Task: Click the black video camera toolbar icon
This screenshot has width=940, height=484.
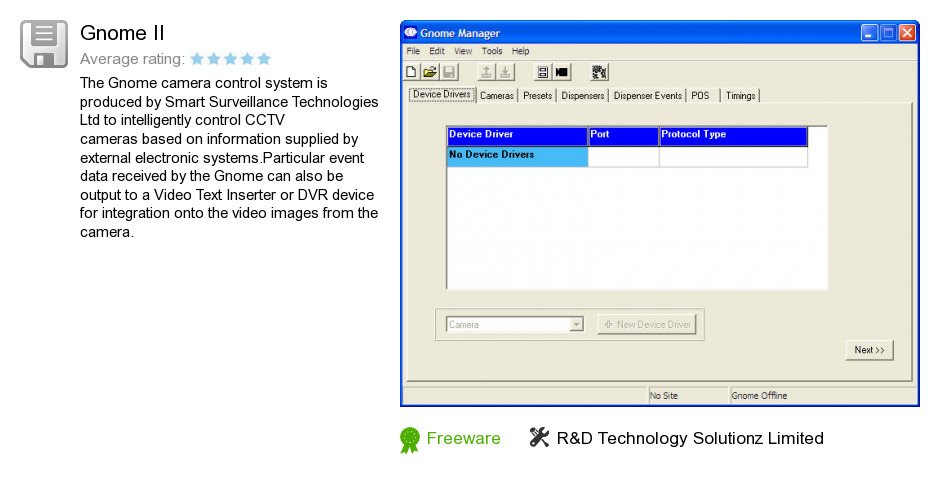Action: tap(562, 72)
